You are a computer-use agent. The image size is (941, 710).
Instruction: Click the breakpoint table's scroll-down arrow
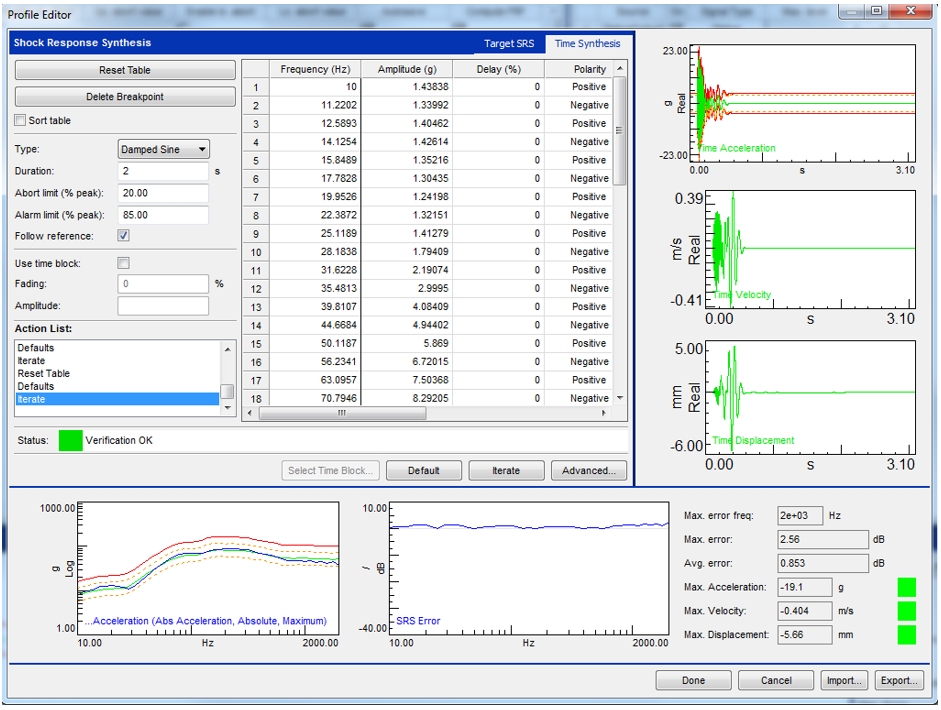click(x=620, y=398)
